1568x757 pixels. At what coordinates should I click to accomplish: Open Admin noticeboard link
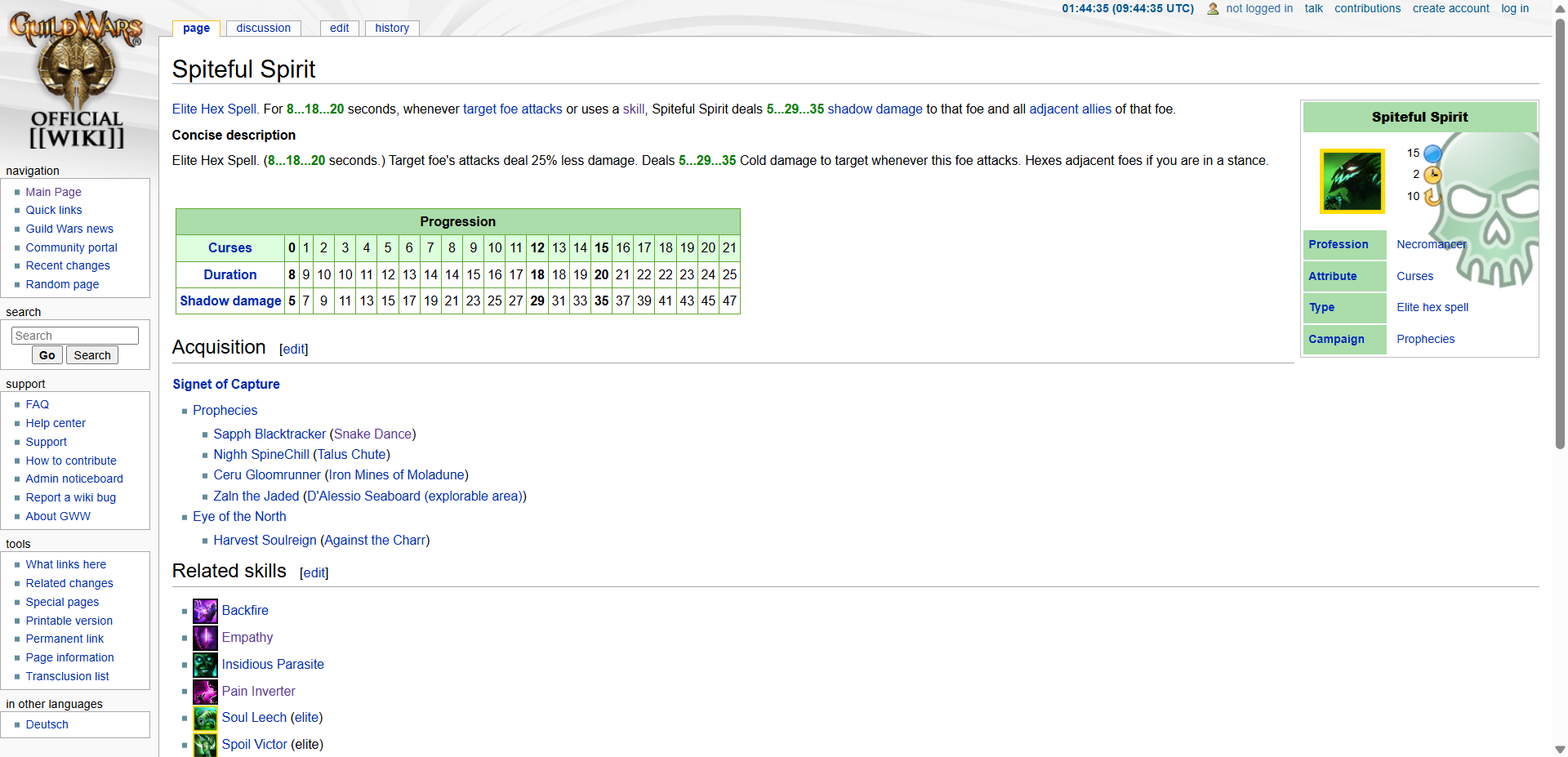click(x=74, y=479)
